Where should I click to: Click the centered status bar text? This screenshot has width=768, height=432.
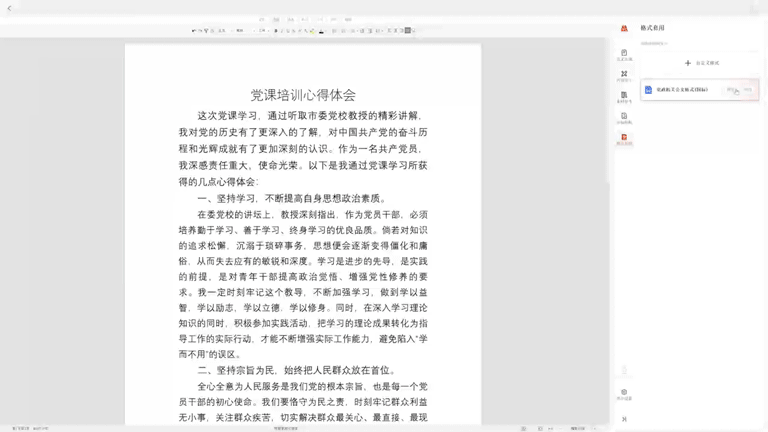[x=286, y=428]
